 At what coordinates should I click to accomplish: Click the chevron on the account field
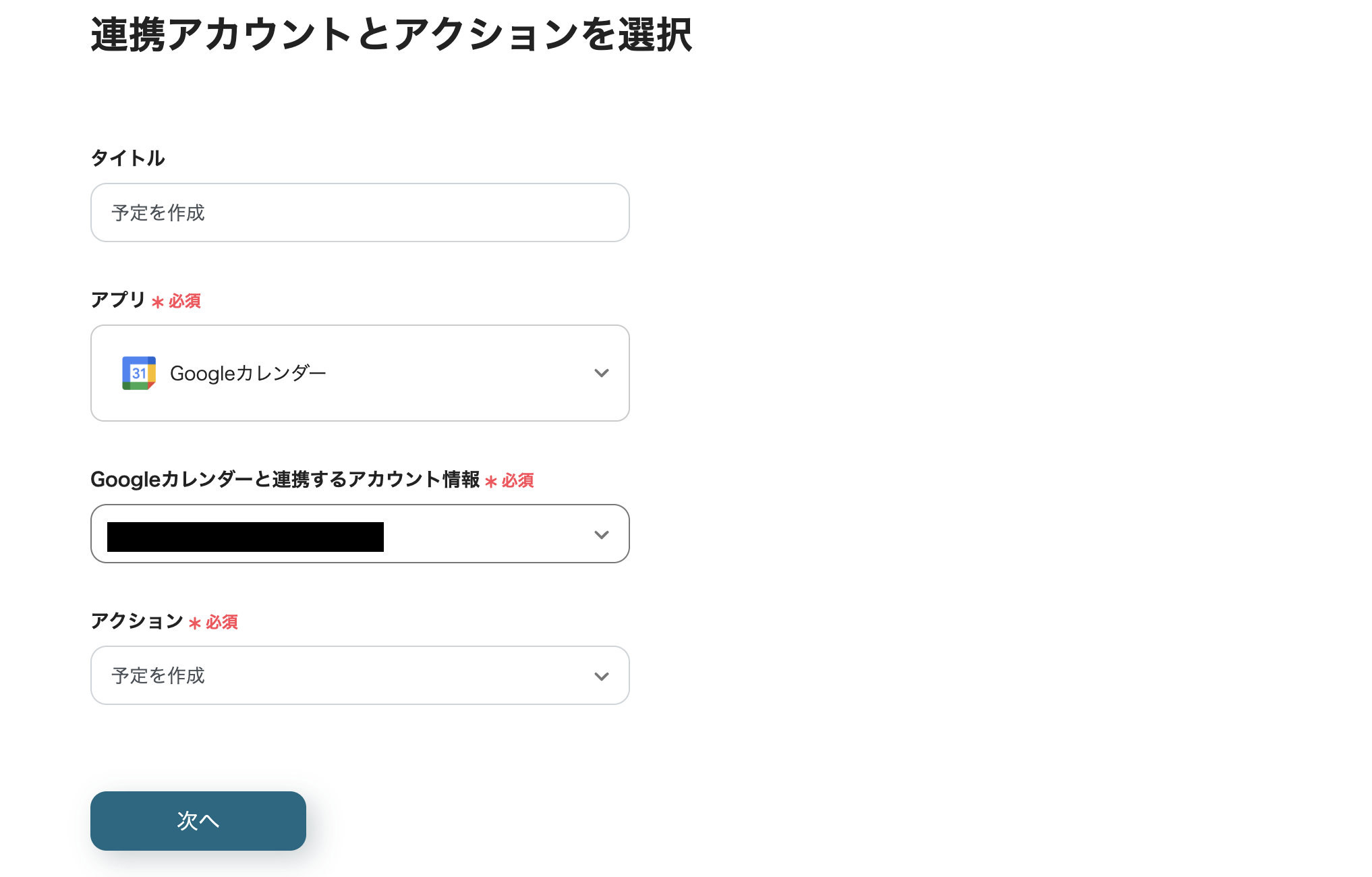(602, 534)
